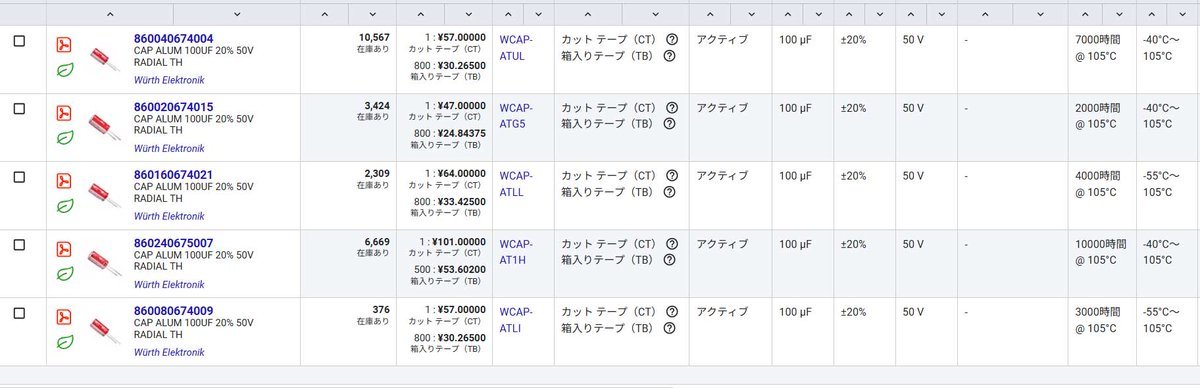The image size is (1200, 388).
Task: Open 箱入りテープ (TB) help icon in WCAP-ATUL row
Action: pyautogui.click(x=671, y=56)
